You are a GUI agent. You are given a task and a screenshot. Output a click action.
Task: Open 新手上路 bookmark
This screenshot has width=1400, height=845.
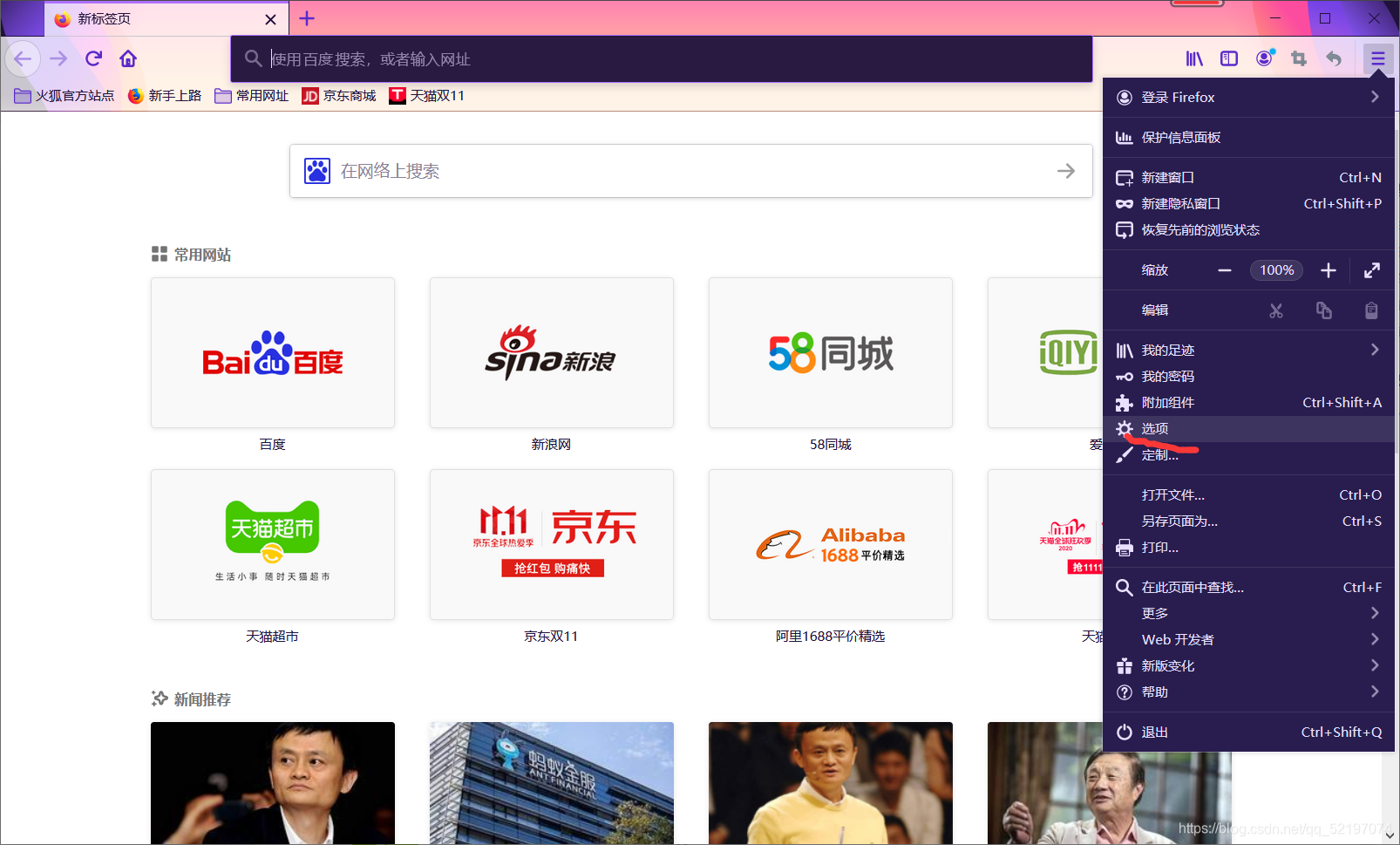165,96
